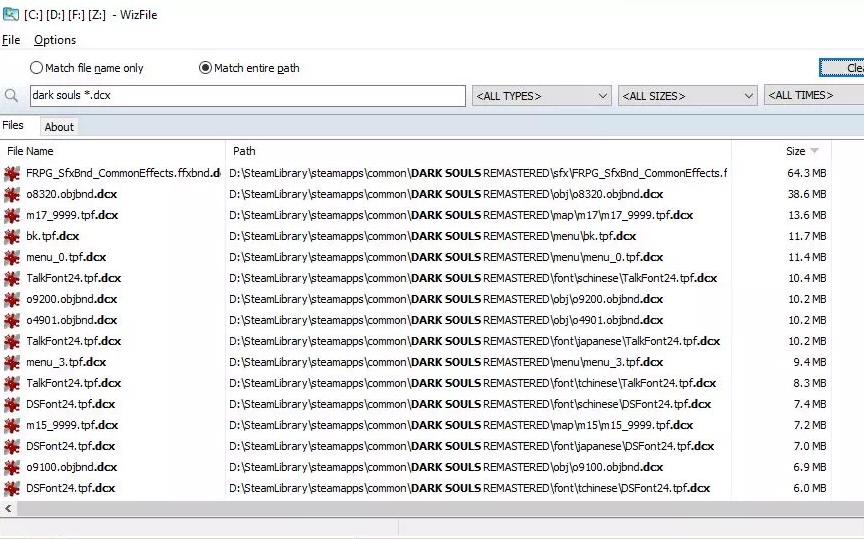Click file icon next to m15_9999.tpf.dcx
The width and height of the screenshot is (864, 539).
(12, 425)
